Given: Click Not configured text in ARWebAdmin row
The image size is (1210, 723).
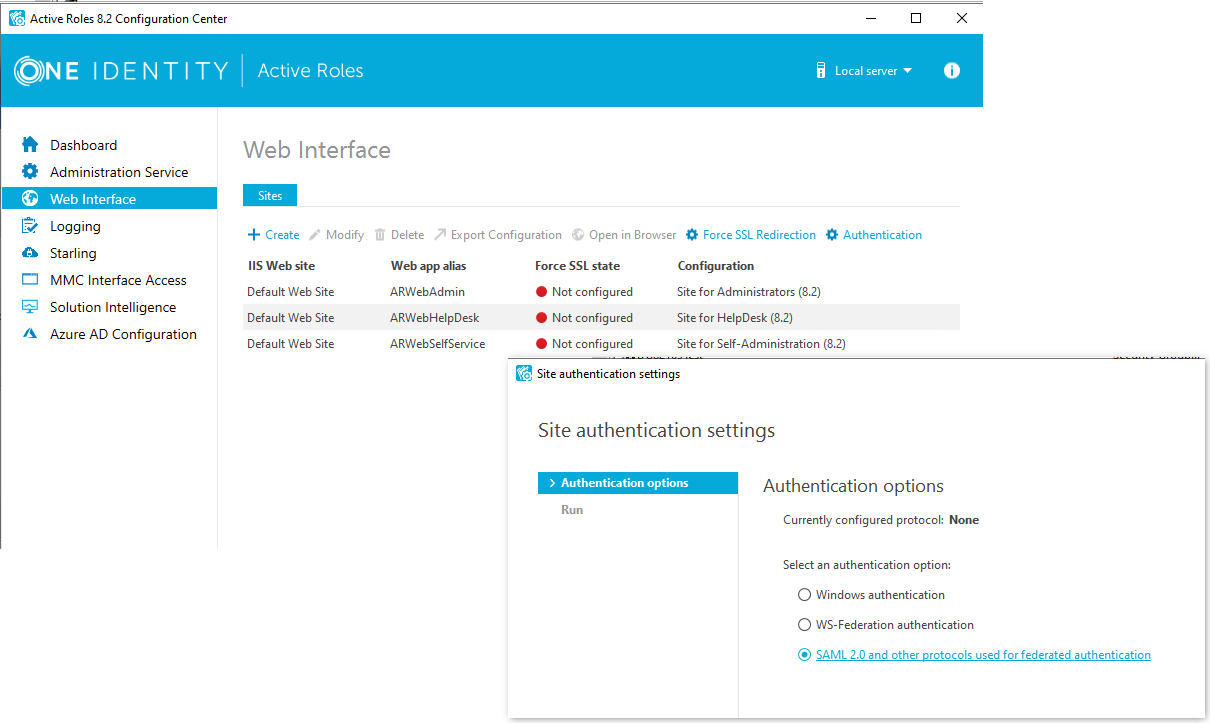Looking at the screenshot, I should tap(592, 292).
